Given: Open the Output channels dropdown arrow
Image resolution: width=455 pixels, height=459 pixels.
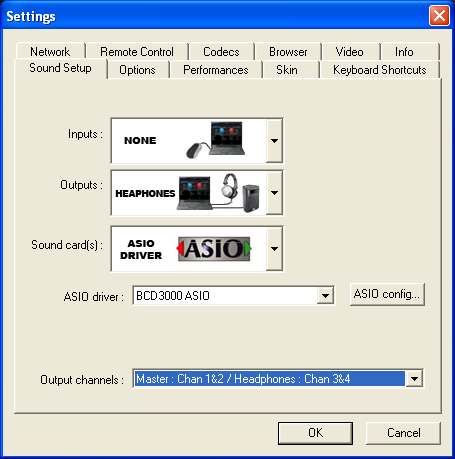Looking at the screenshot, I should (414, 379).
